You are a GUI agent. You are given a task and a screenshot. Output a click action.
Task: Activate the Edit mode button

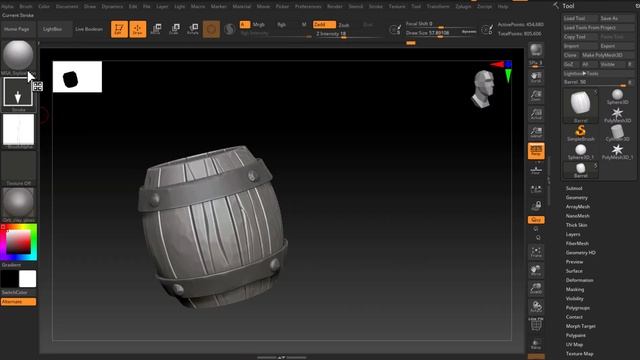(x=119, y=29)
